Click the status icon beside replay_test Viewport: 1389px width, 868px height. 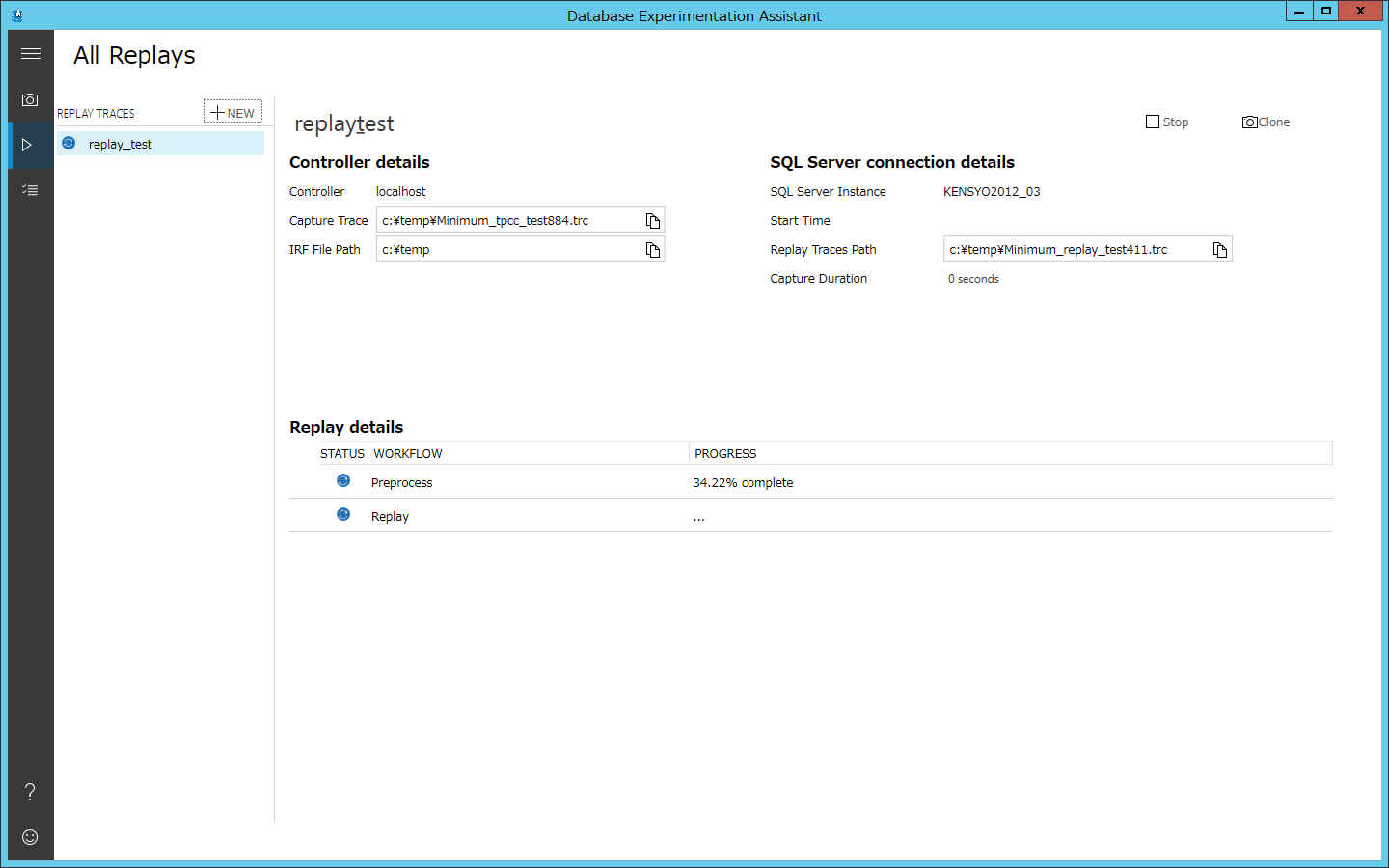[68, 143]
